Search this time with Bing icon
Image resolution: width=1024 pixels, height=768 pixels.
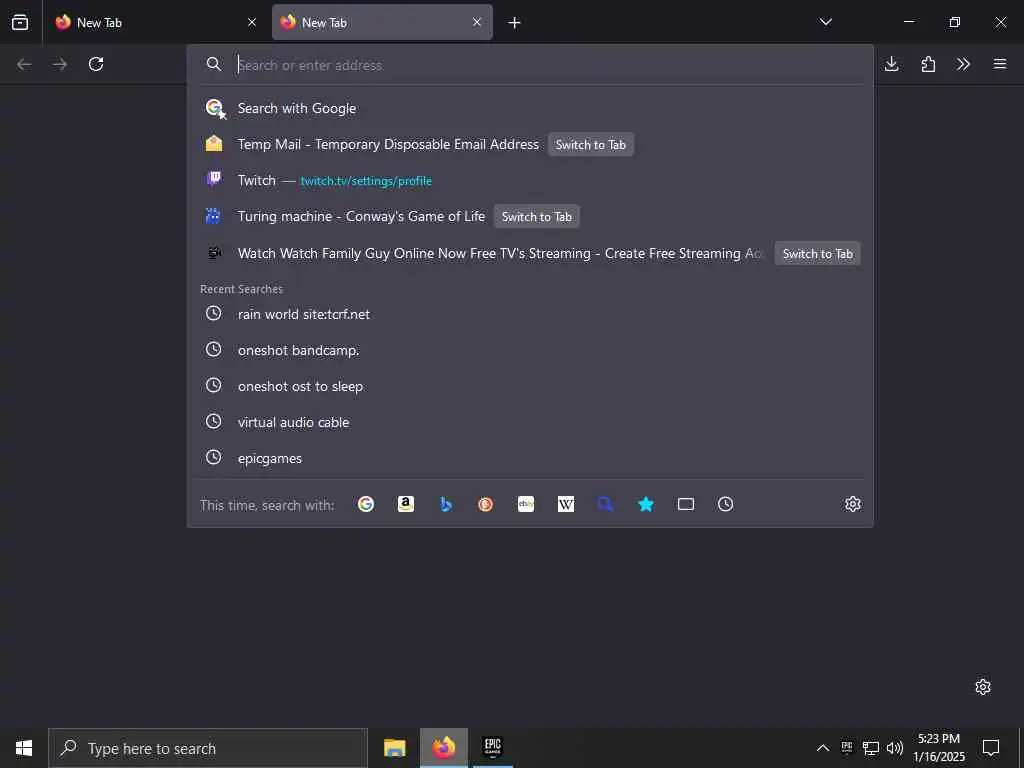point(446,504)
